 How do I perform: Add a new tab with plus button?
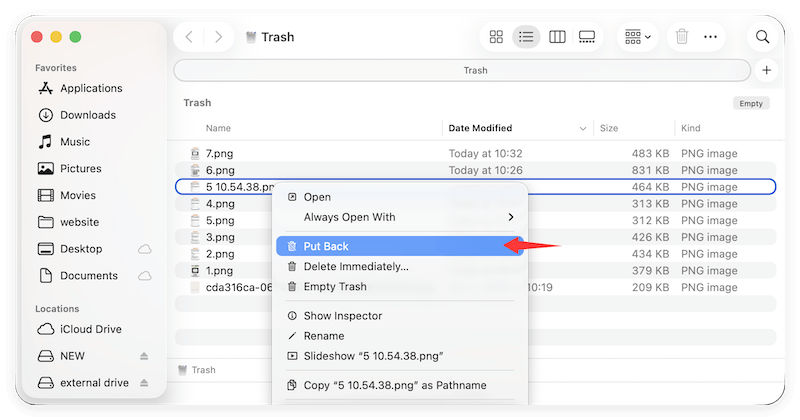click(x=766, y=70)
